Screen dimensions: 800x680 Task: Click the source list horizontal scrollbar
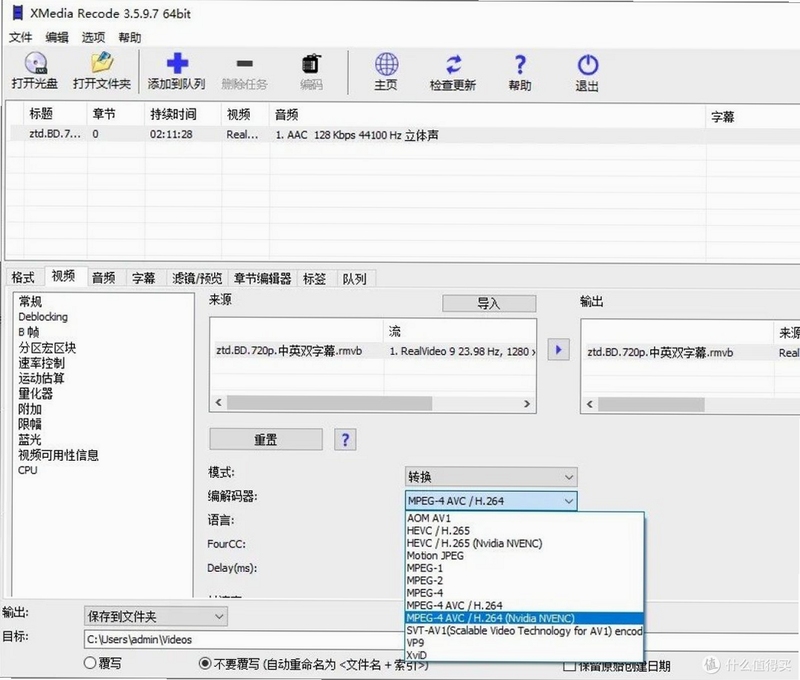pos(330,403)
